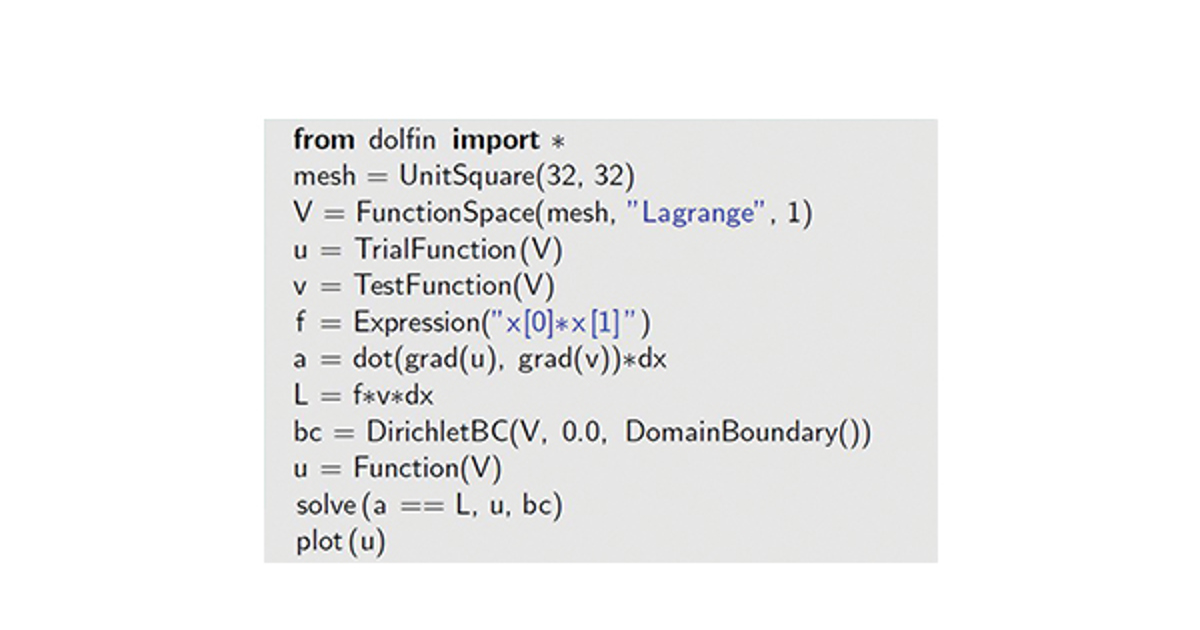Image resolution: width=1200 pixels, height=630 pixels.
Task: Click the TestFunction(V) call
Action: click(453, 286)
